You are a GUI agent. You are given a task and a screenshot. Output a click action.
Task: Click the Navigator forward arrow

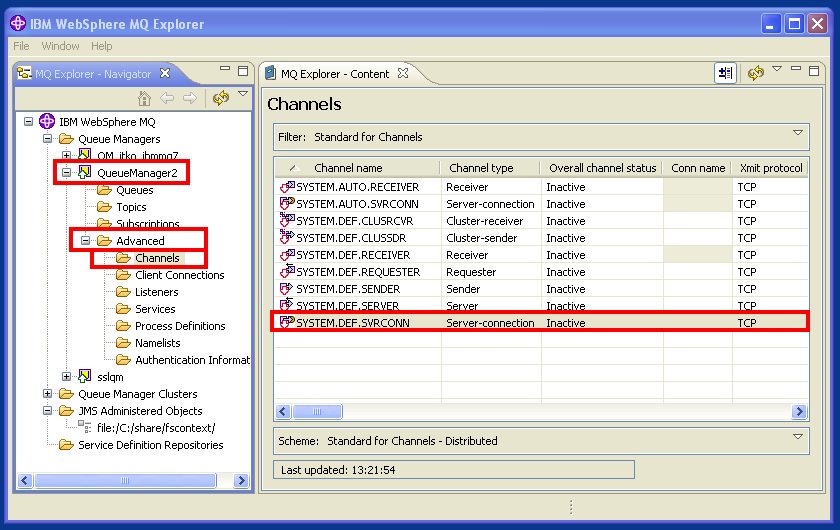(x=190, y=98)
